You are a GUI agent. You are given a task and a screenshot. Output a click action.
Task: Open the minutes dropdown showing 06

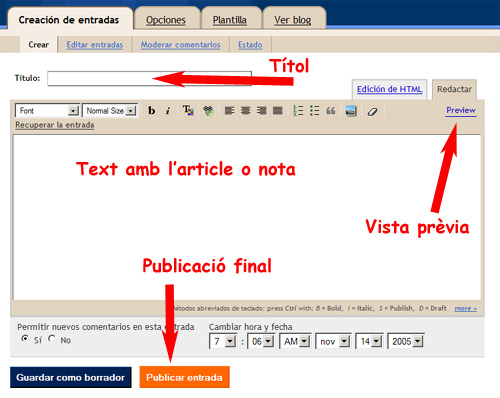tap(261, 341)
